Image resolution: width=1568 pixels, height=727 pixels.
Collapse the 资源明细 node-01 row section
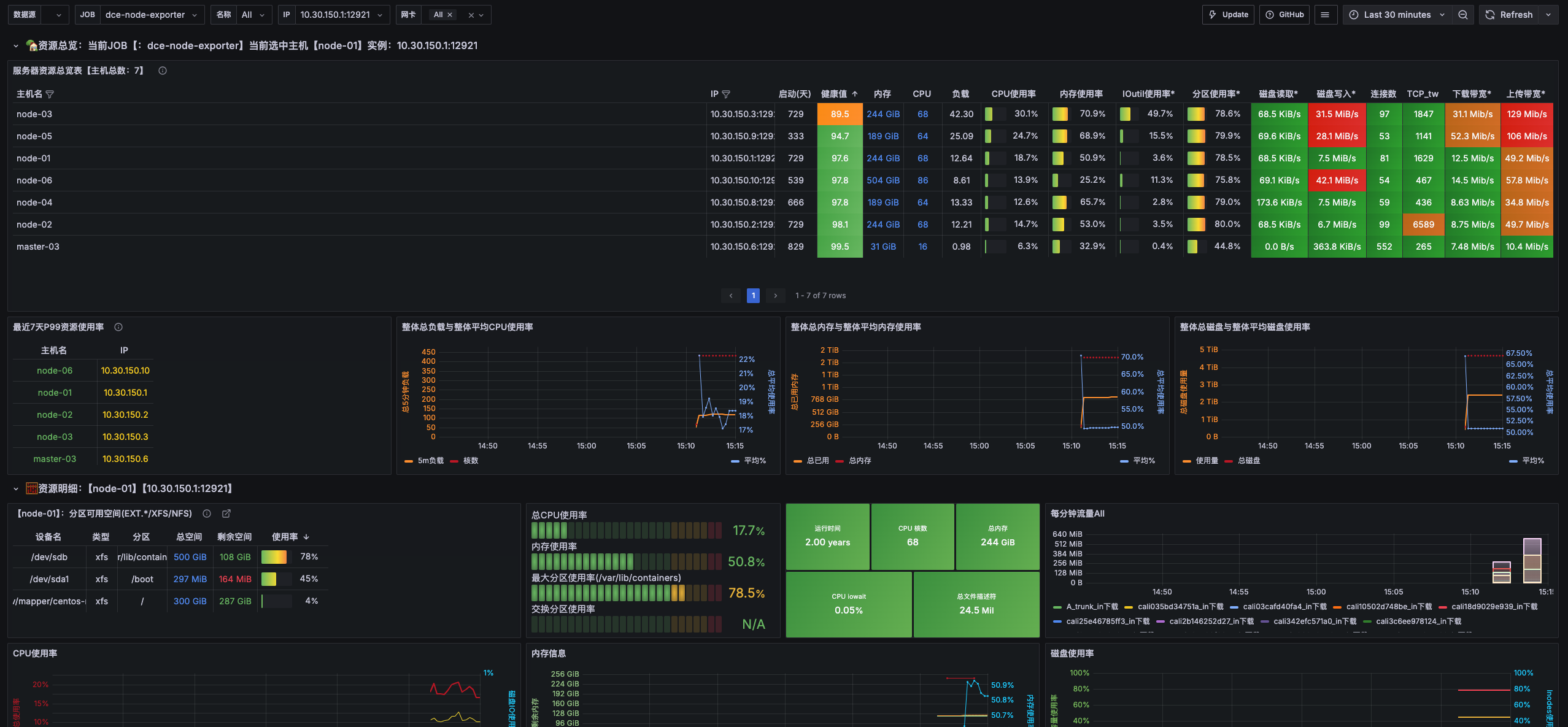pyautogui.click(x=16, y=489)
